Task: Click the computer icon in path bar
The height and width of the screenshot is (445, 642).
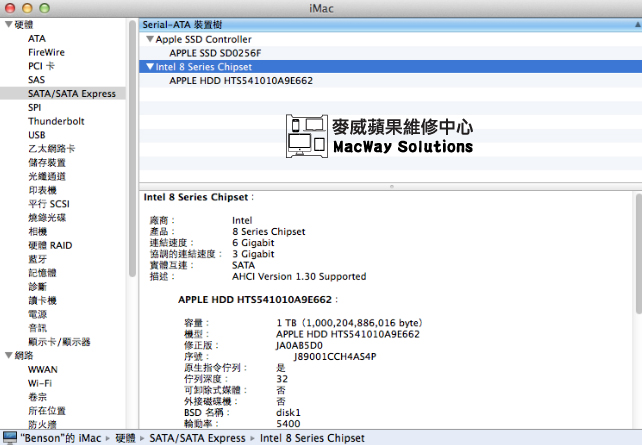Action: [x=9, y=438]
